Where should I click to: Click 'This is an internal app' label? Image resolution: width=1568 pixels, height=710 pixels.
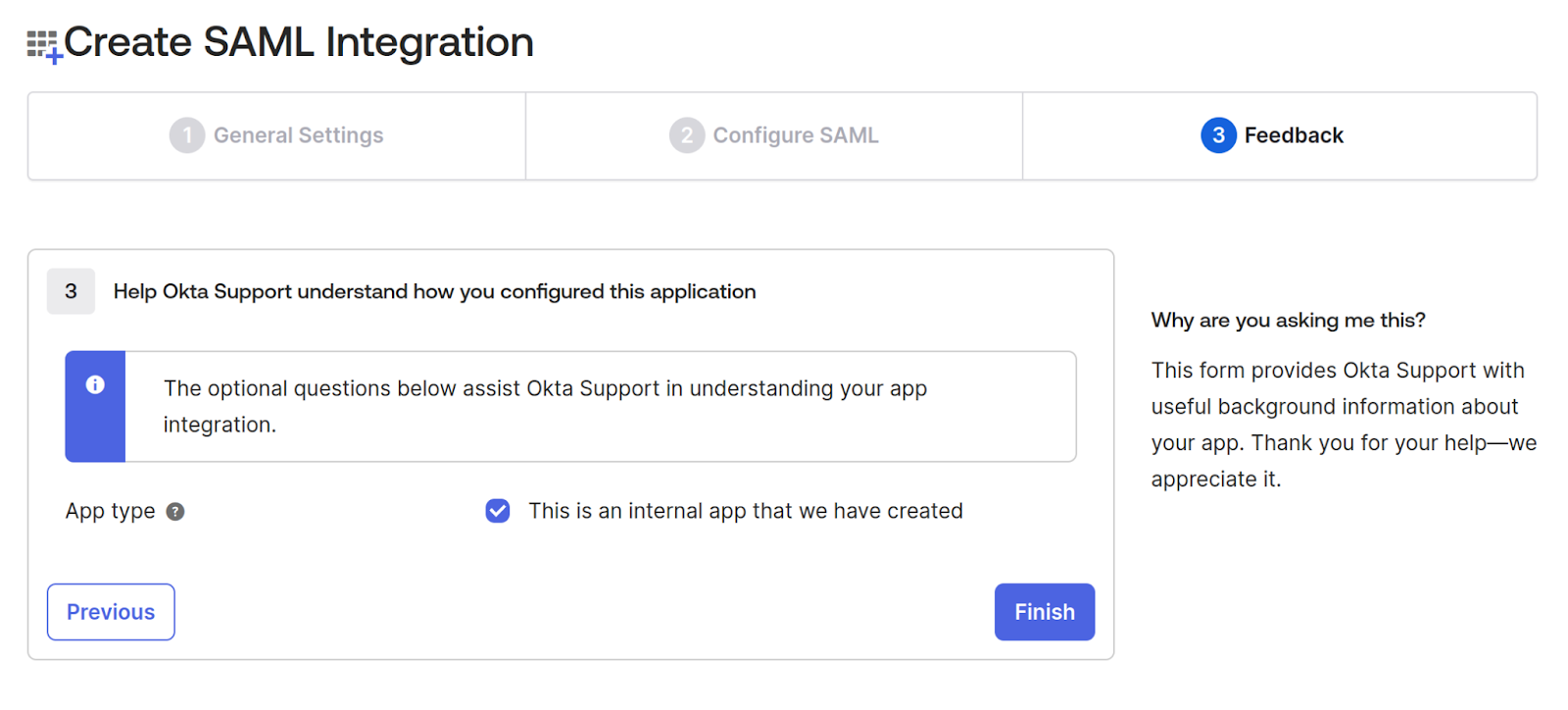pyautogui.click(x=745, y=511)
